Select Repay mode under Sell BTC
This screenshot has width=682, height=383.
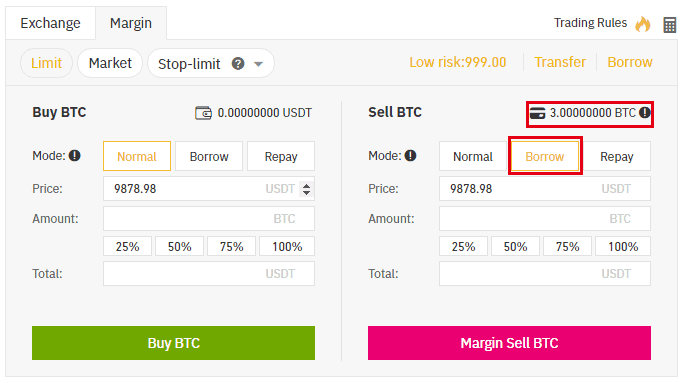pos(616,156)
